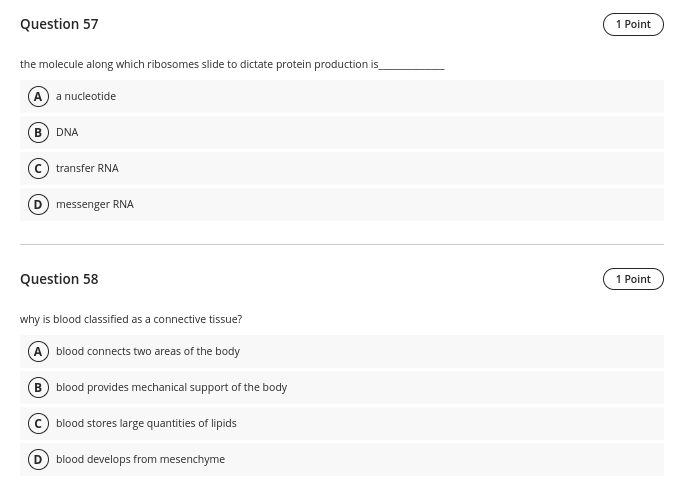Click 'blood stores large quantities of lipids'
678x481 pixels.
(146, 424)
